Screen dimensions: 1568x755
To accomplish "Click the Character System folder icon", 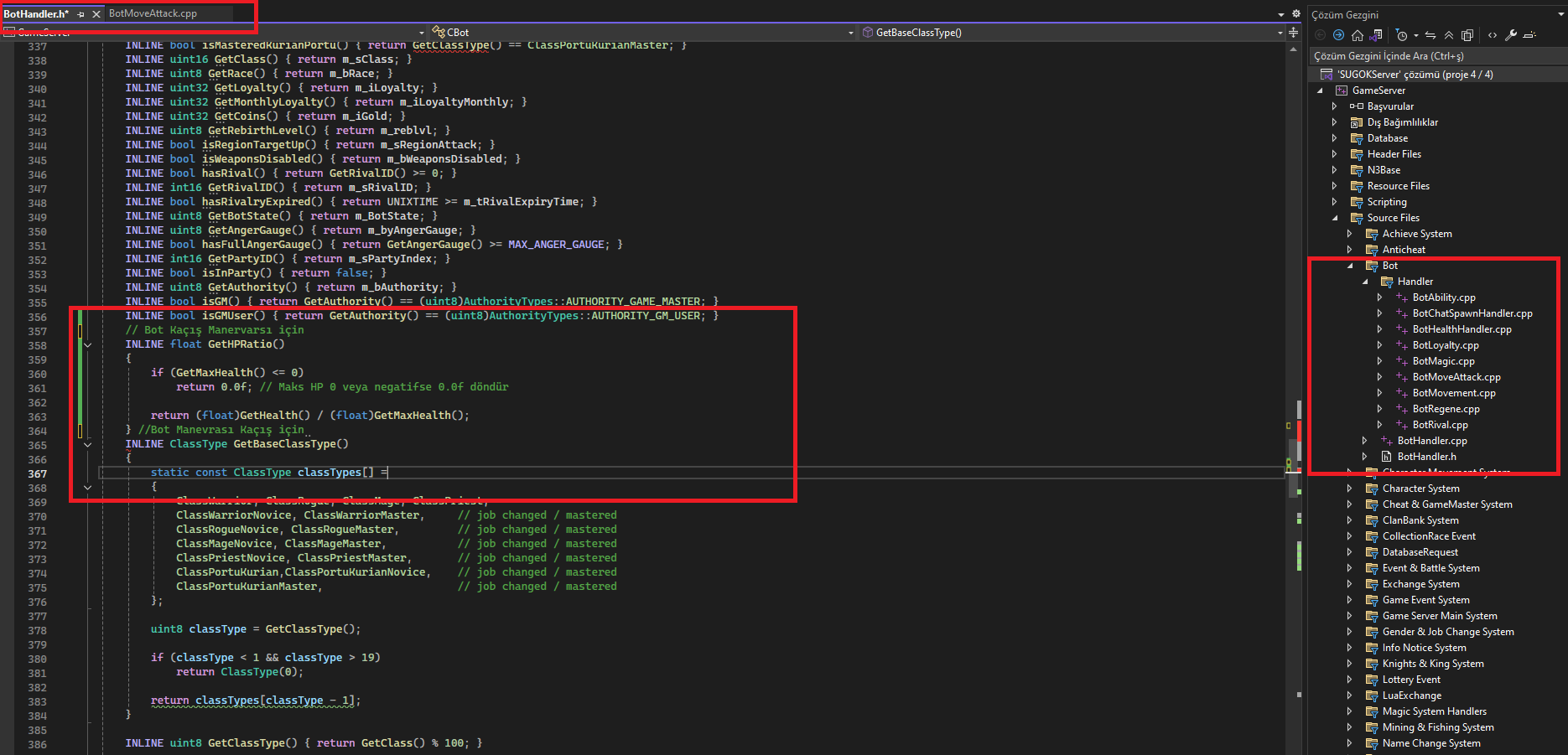I will 1372,489.
